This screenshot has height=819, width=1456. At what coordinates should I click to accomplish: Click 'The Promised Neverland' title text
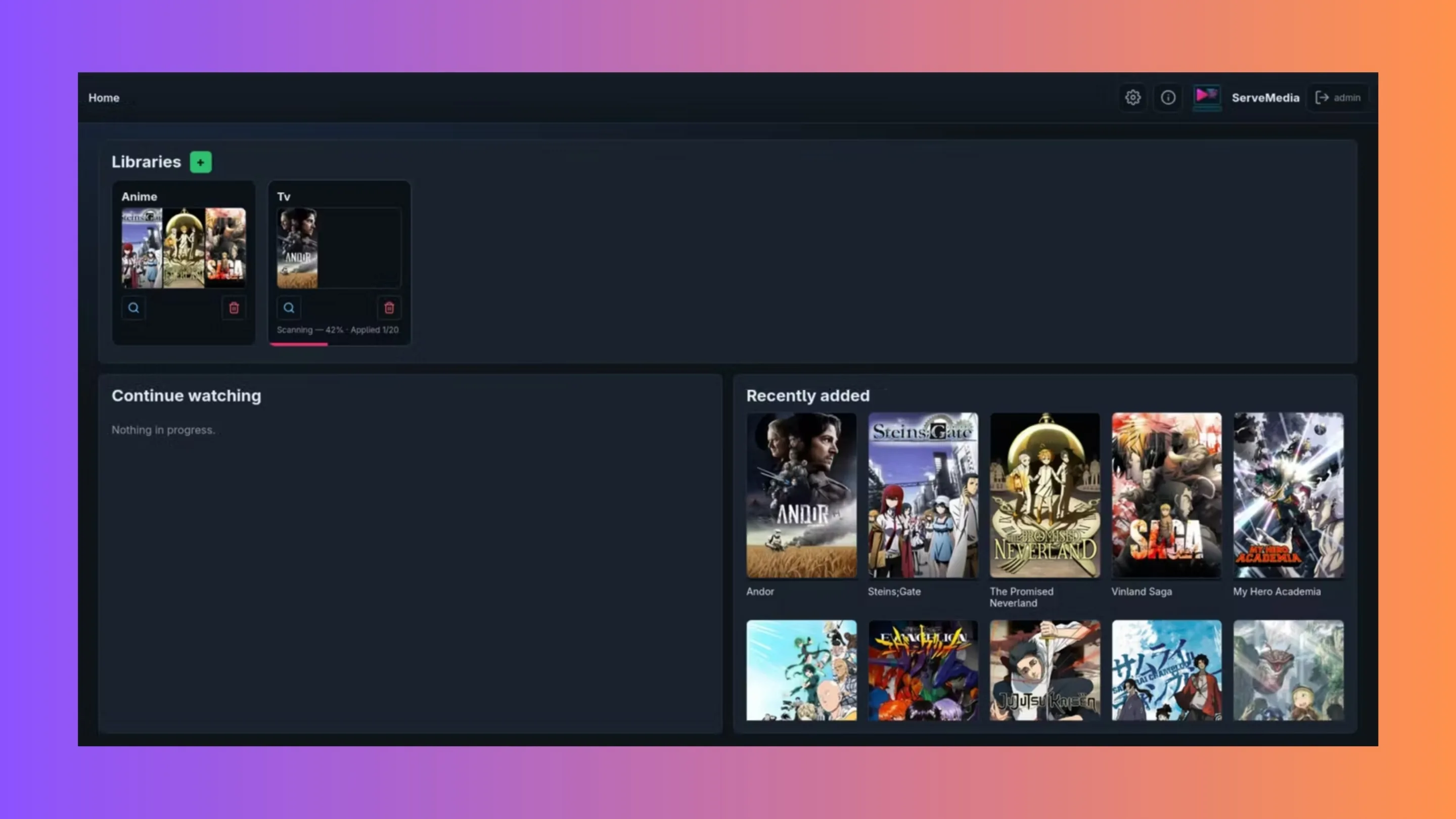click(x=1021, y=597)
